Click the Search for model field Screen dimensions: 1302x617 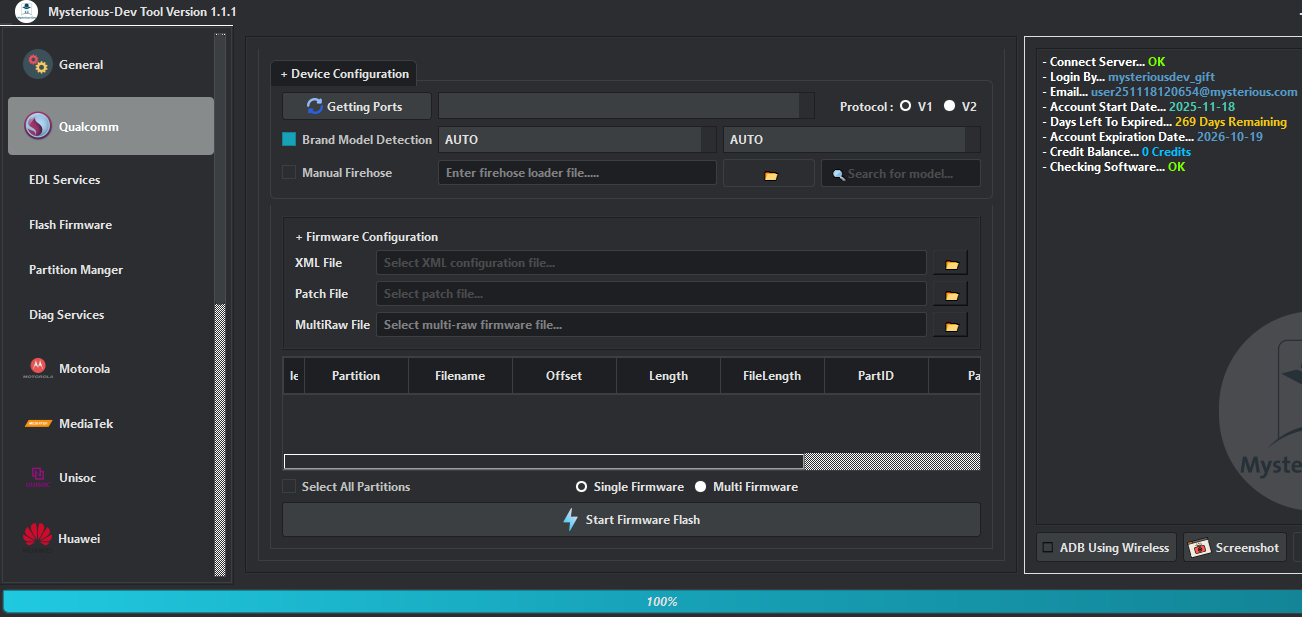900,172
